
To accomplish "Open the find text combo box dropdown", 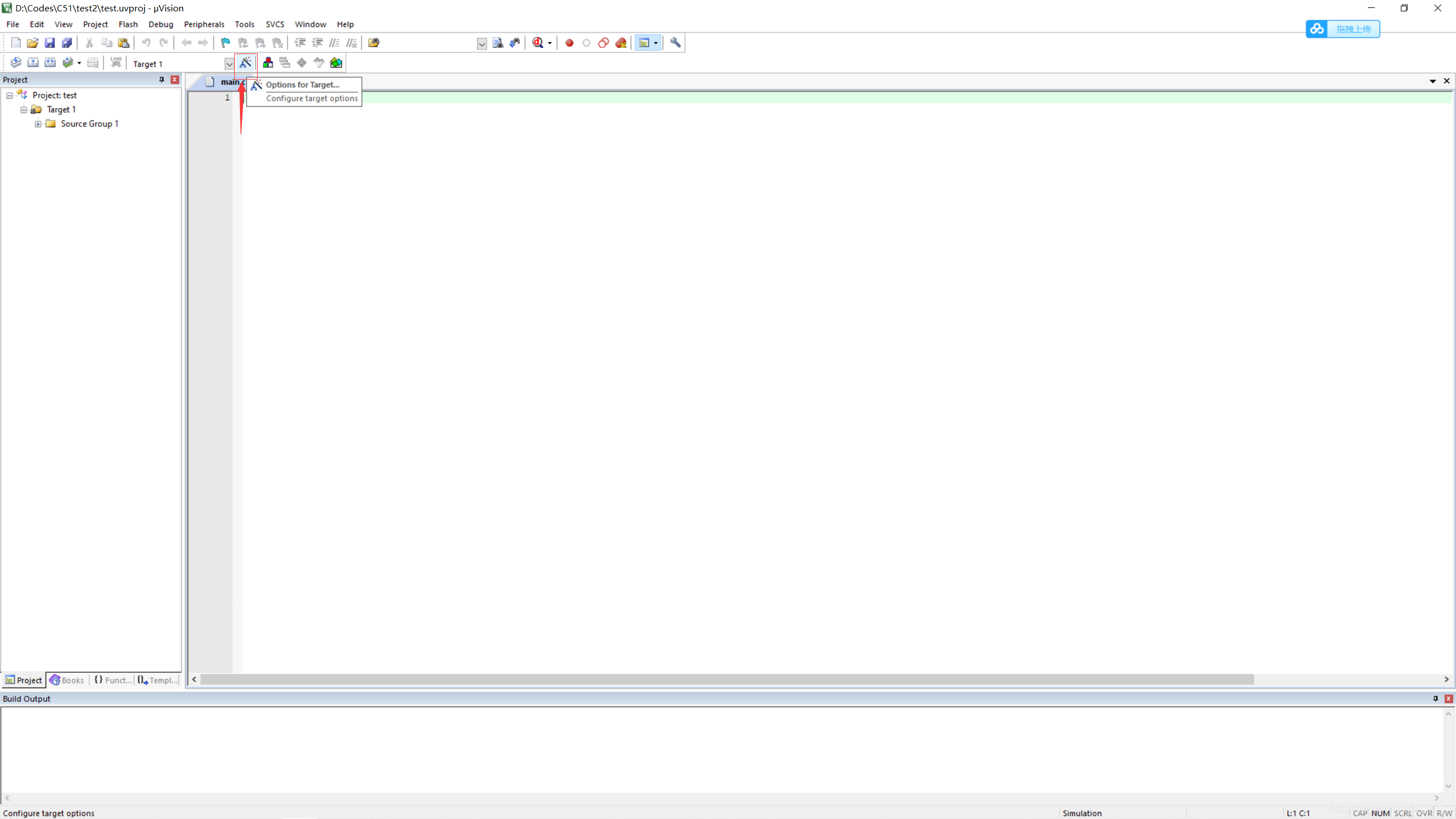I will point(482,43).
